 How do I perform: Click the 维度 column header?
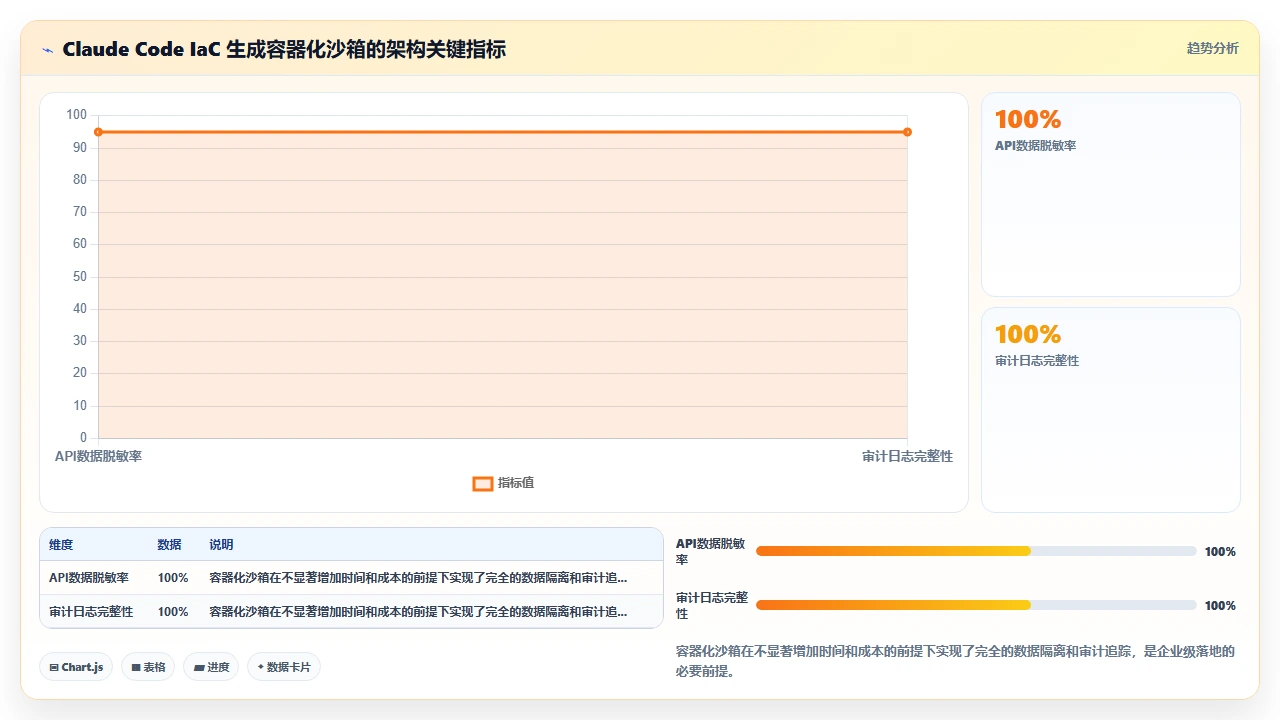61,545
